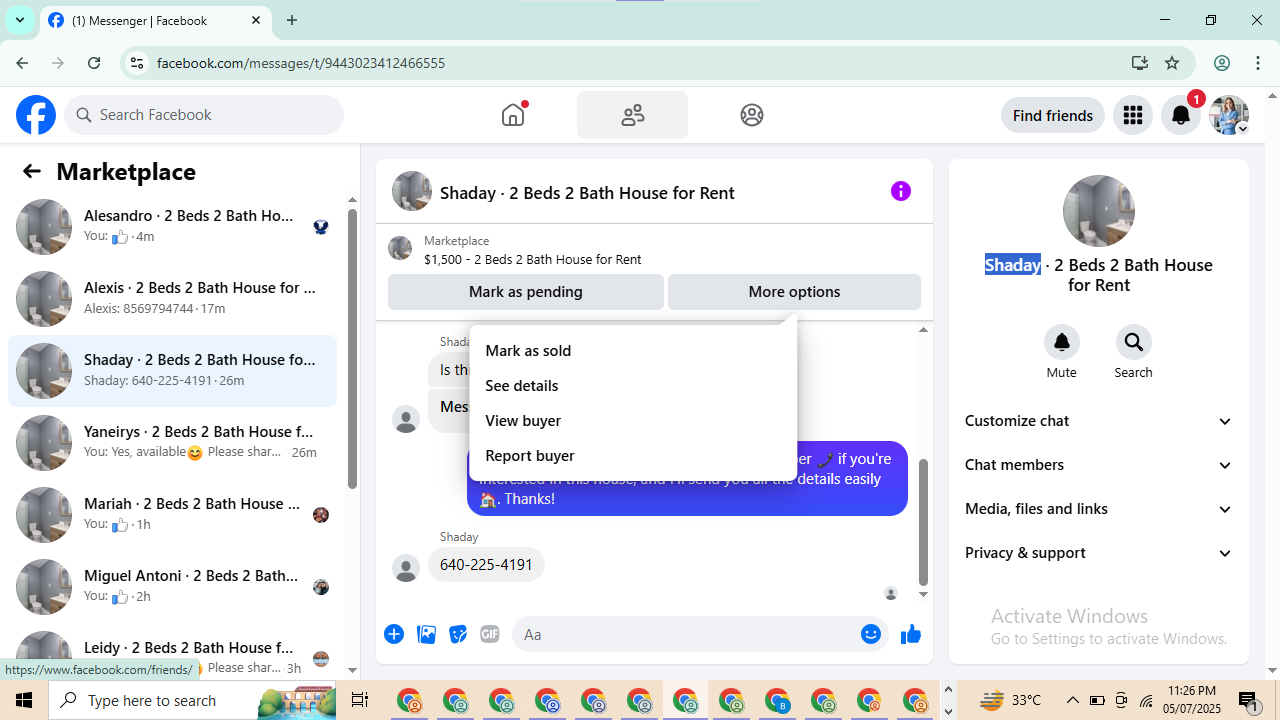The height and width of the screenshot is (720, 1280).
Task: Choose See details from the menu
Action: tap(633, 386)
